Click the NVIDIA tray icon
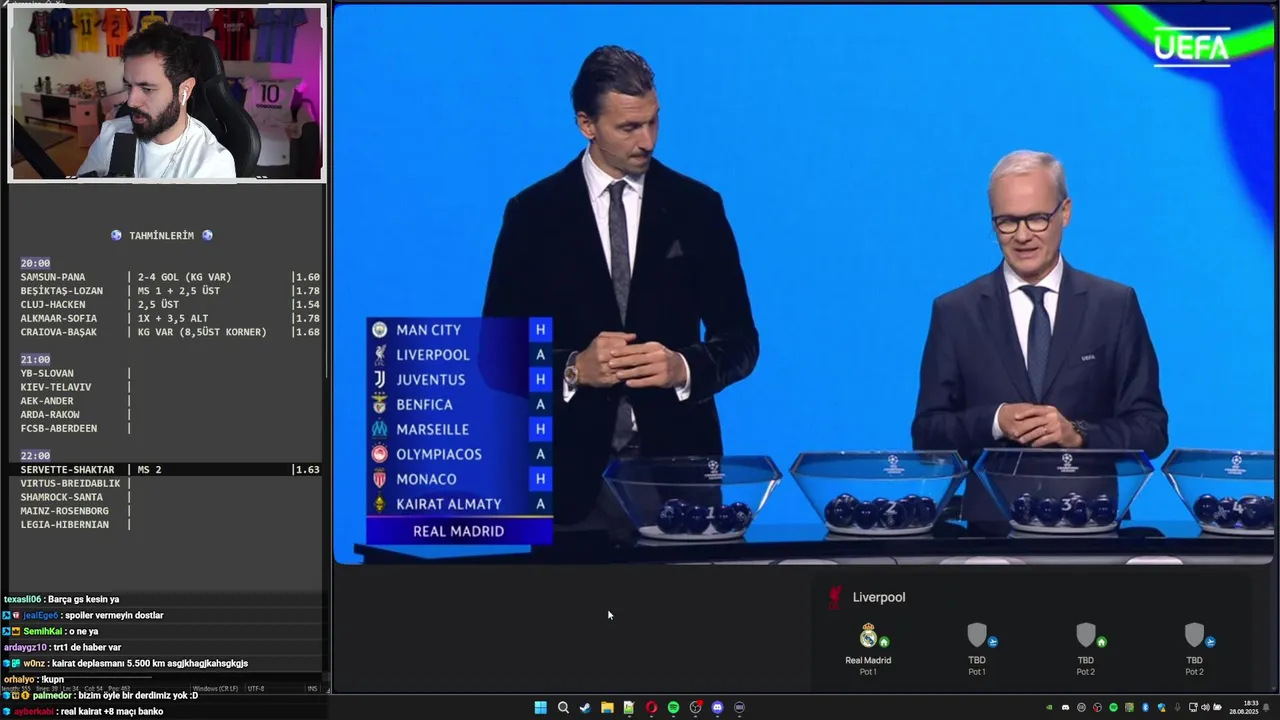Image resolution: width=1280 pixels, height=720 pixels. 1049,707
